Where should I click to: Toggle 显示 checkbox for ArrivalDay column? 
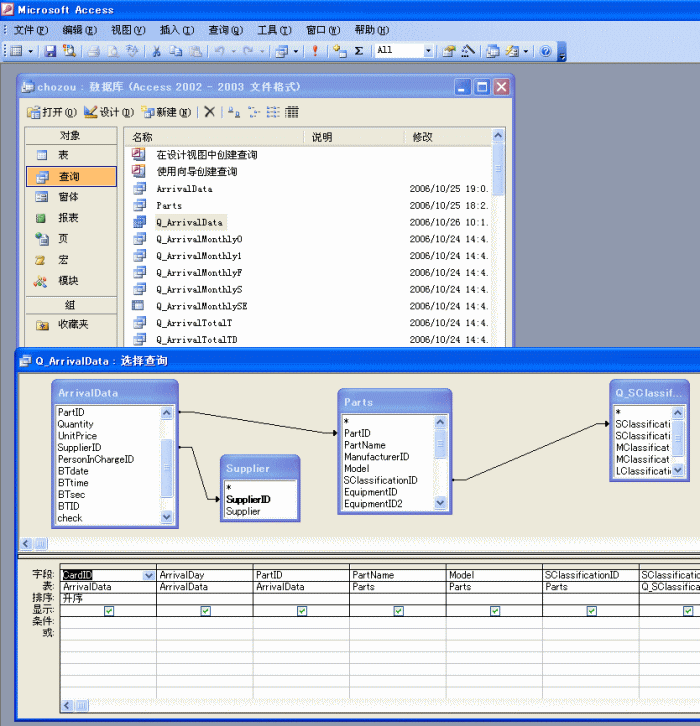tap(206, 611)
